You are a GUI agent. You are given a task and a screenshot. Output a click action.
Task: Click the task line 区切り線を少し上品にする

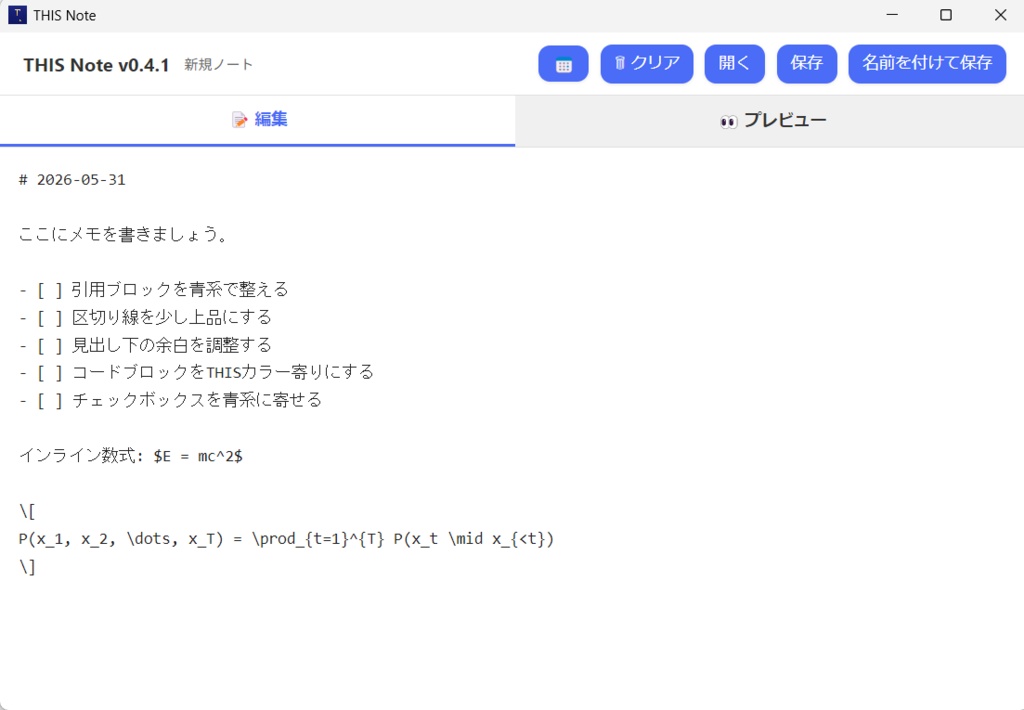145,317
